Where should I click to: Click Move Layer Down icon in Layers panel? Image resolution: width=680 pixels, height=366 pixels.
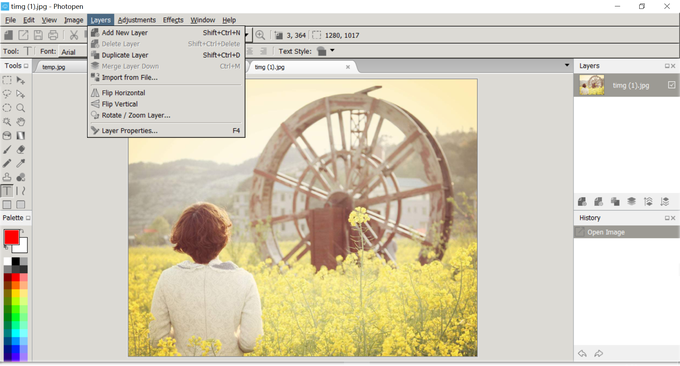tap(664, 202)
